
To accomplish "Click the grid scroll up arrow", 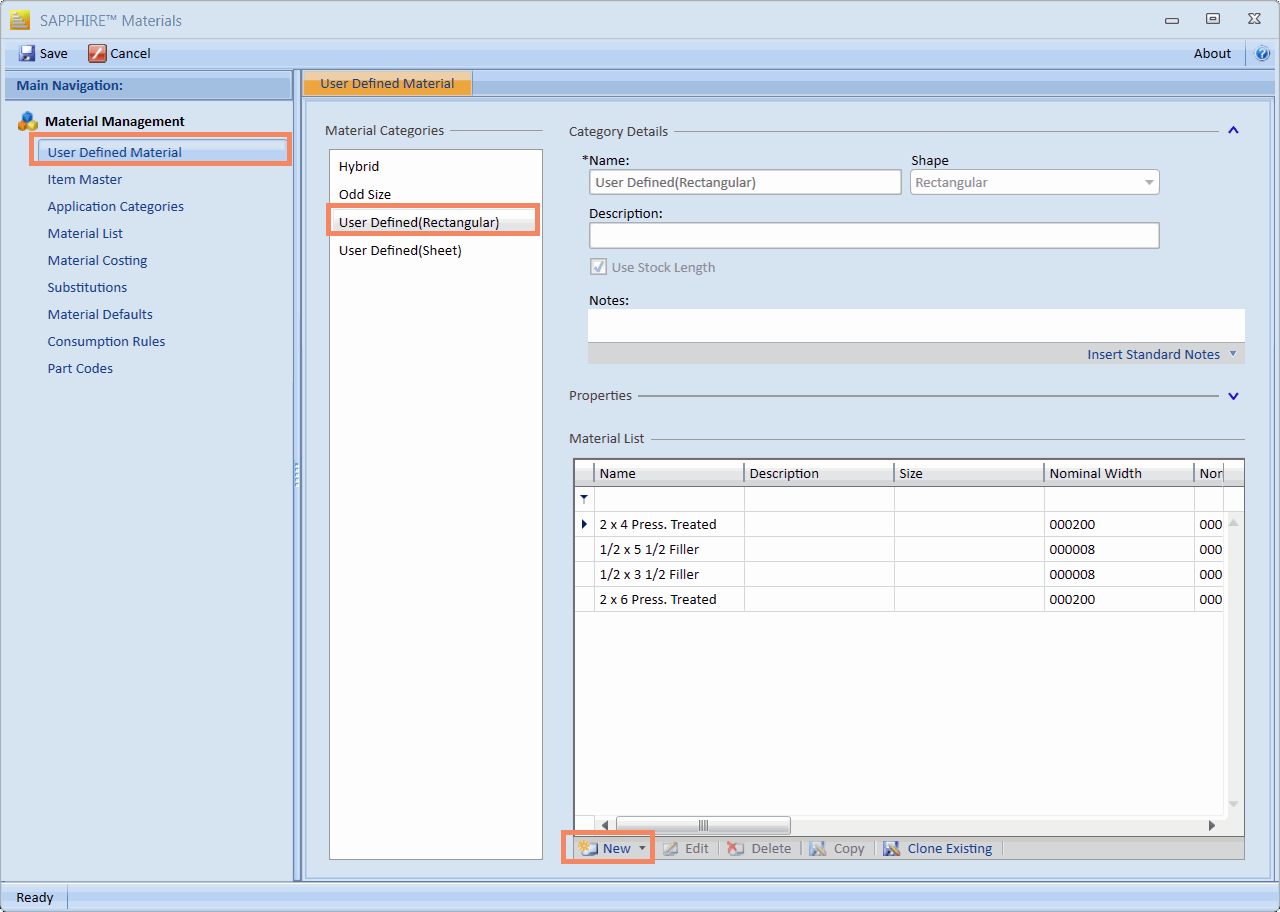I will pos(1234,523).
